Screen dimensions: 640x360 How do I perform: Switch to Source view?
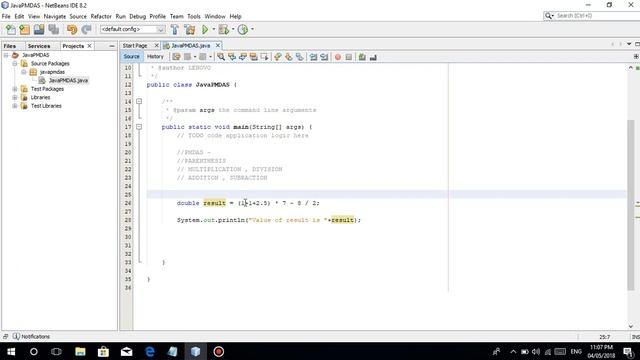pyautogui.click(x=131, y=57)
